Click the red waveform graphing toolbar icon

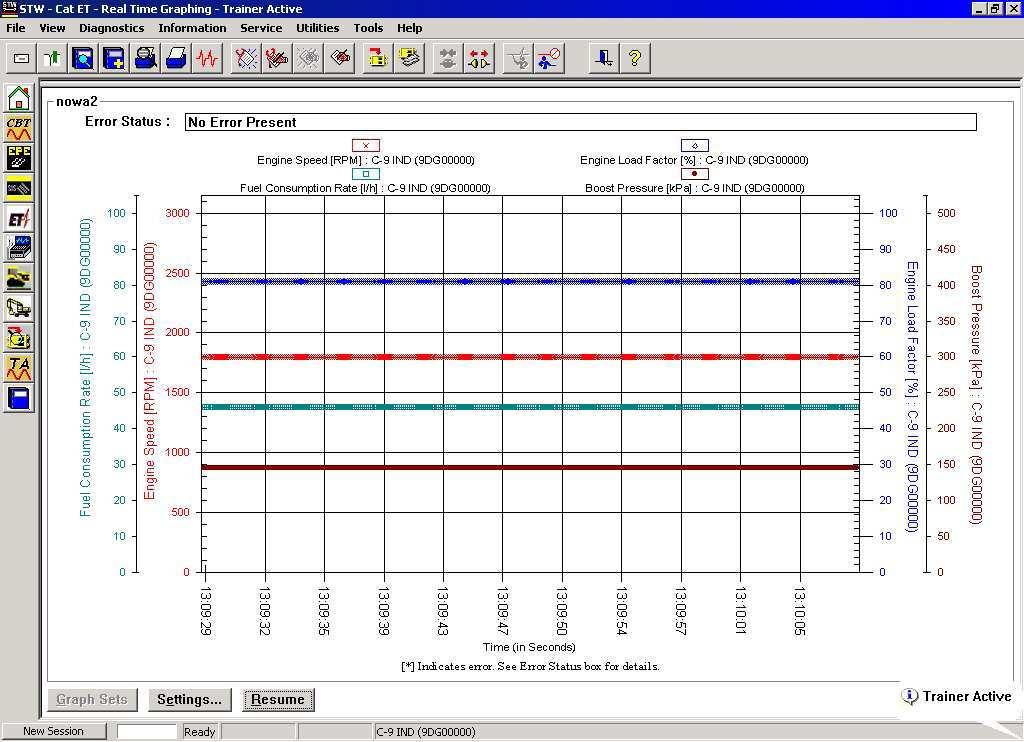[207, 59]
